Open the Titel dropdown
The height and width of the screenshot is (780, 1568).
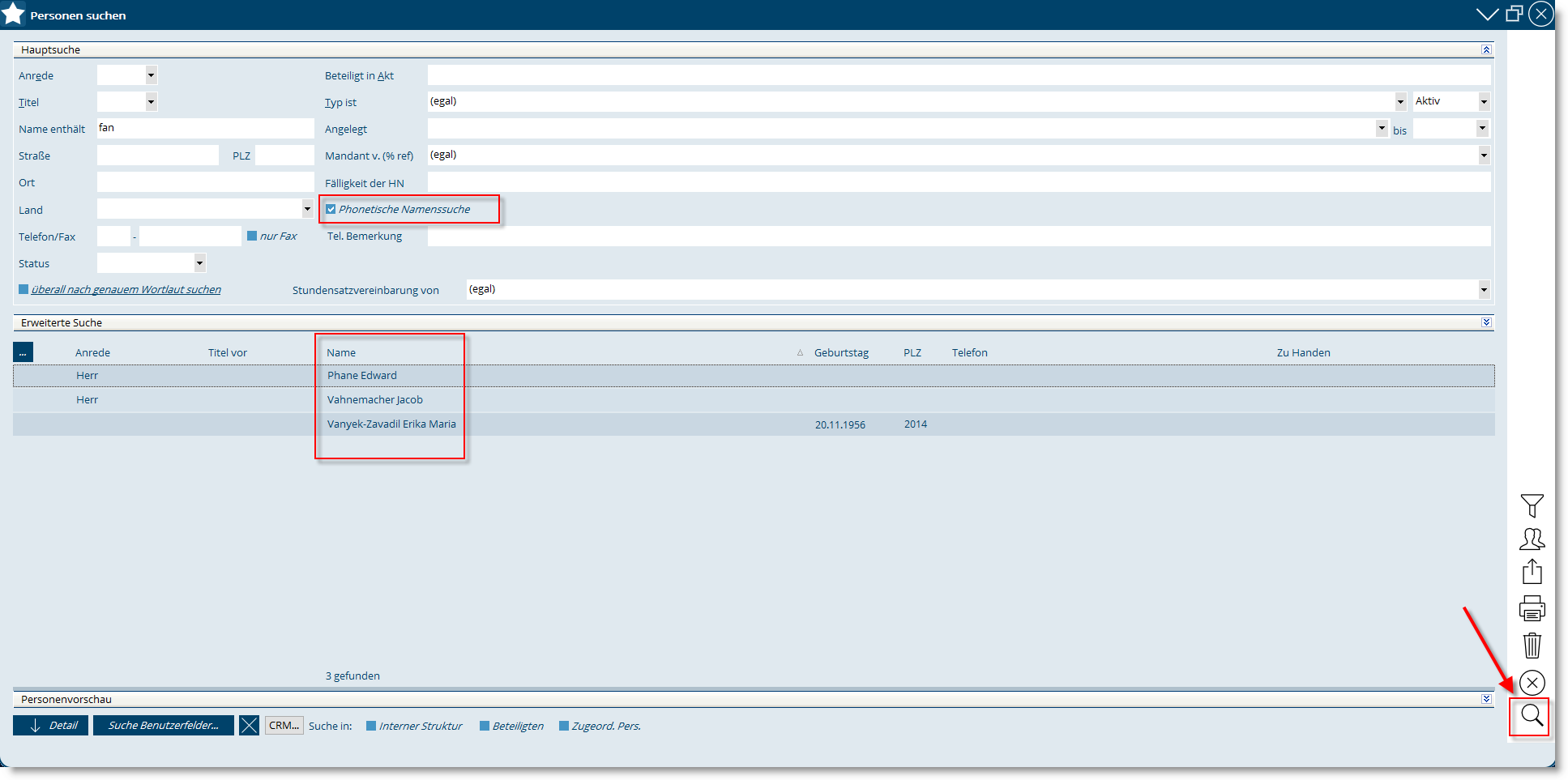(151, 102)
